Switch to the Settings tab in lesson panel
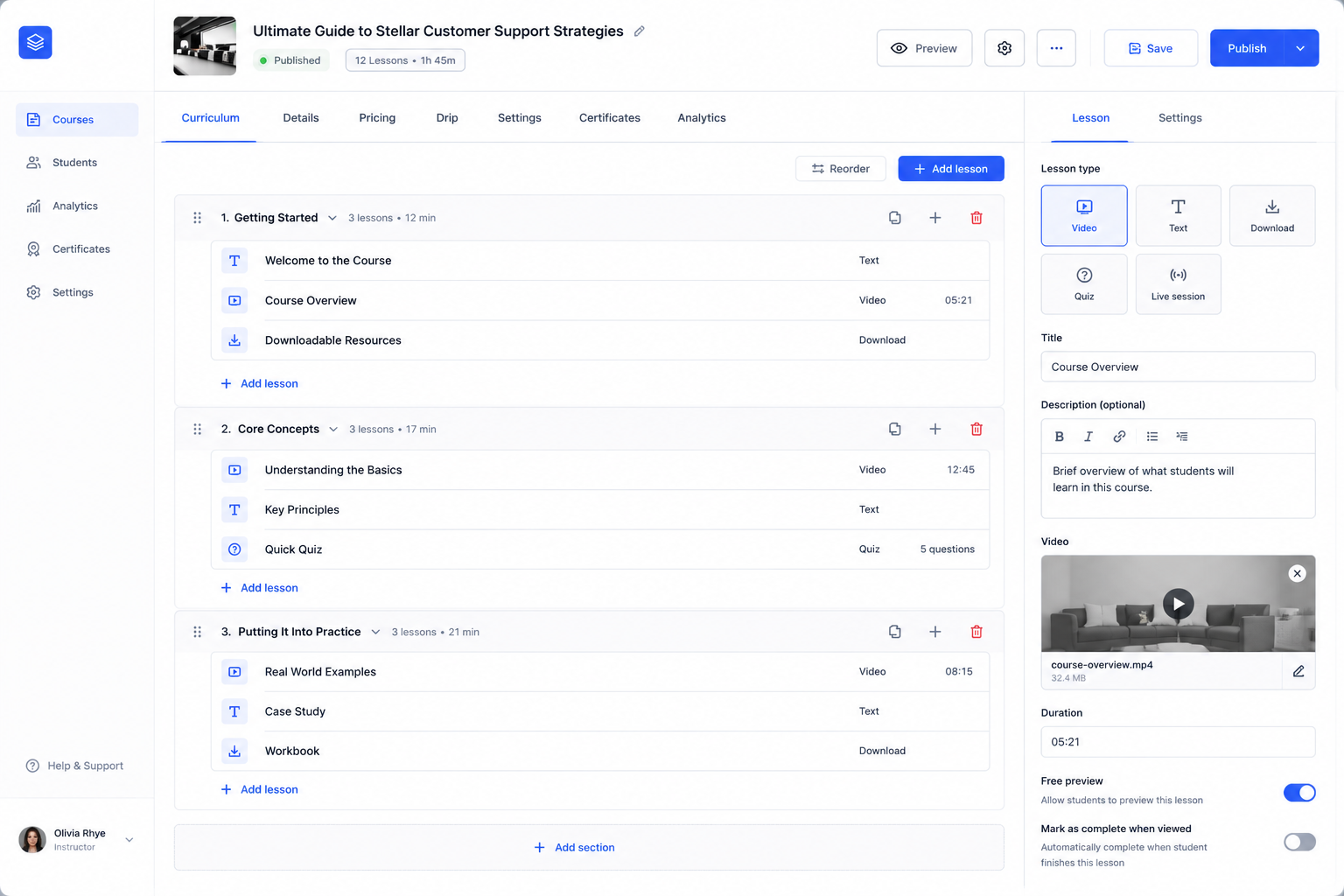This screenshot has height=896, width=1344. (x=1179, y=118)
